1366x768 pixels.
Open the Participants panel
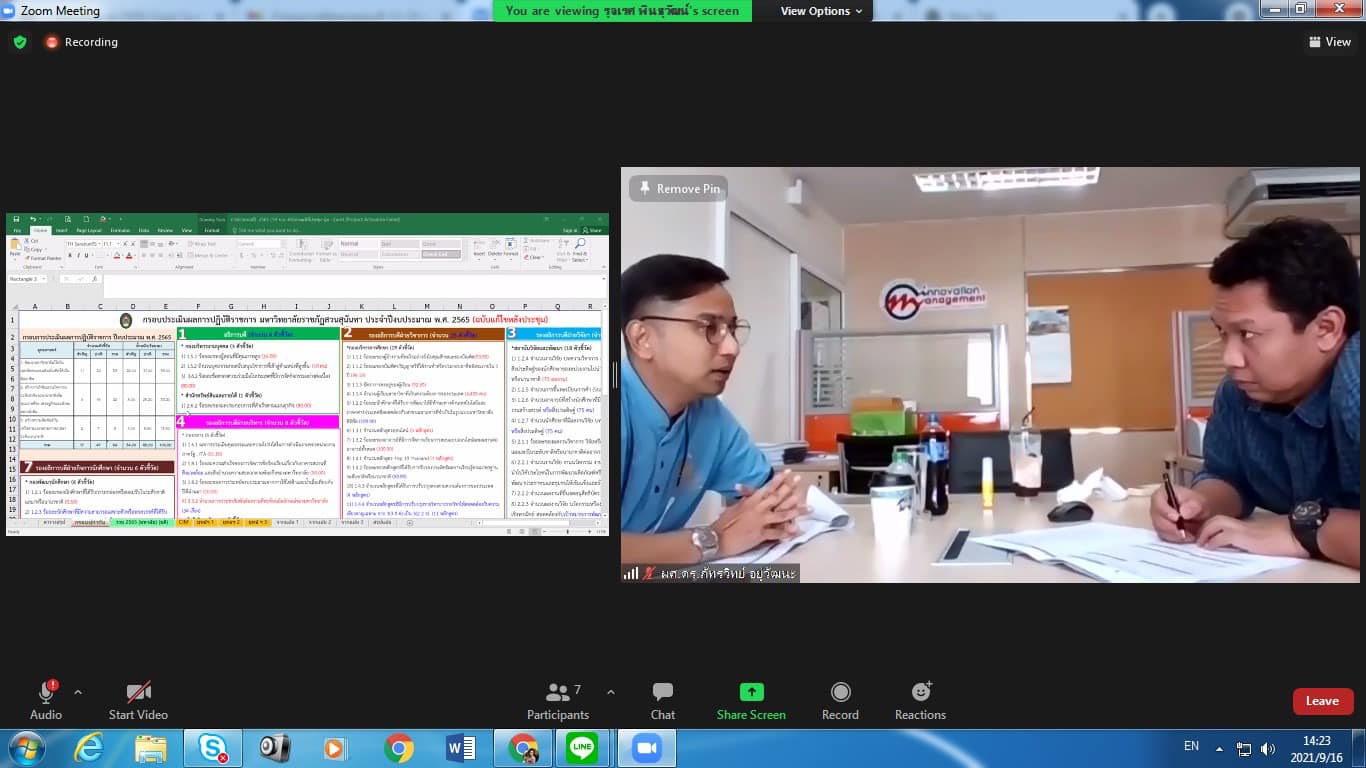tap(558, 692)
